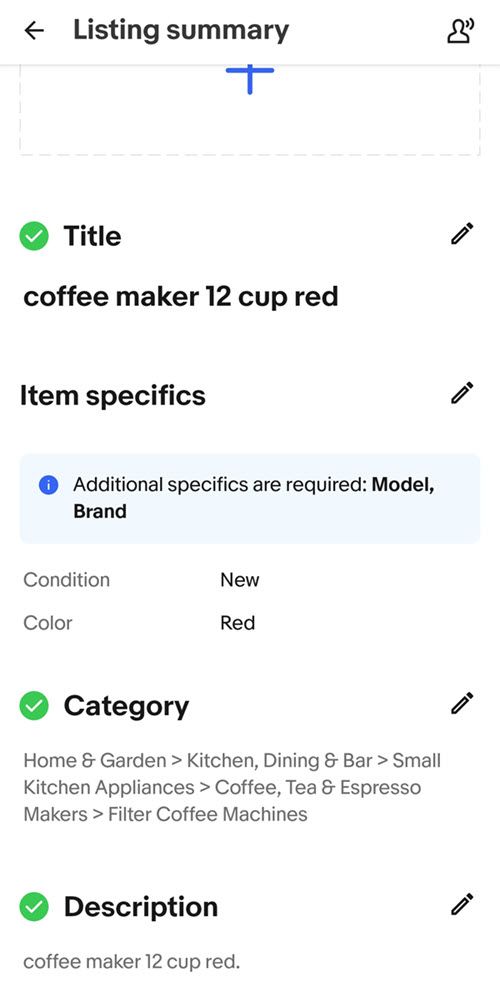Edit the Description with the pencil icon
500x1007 pixels.
click(461, 904)
